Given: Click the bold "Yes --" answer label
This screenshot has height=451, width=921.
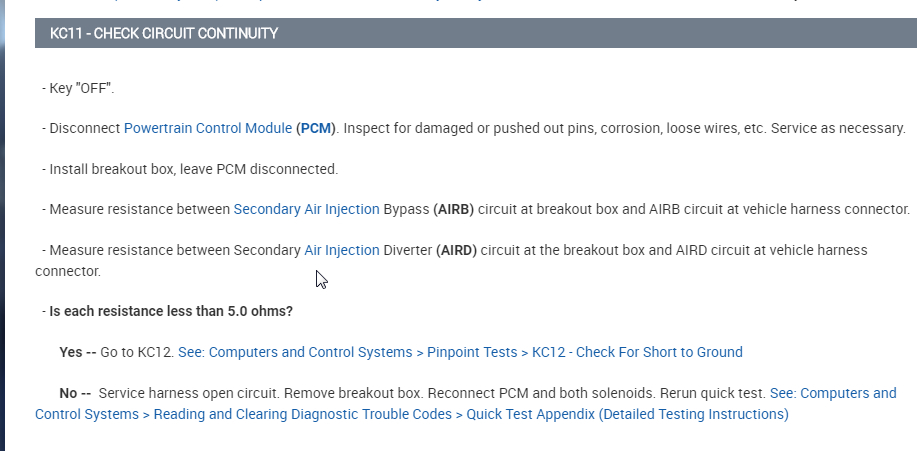Looking at the screenshot, I should (78, 352).
